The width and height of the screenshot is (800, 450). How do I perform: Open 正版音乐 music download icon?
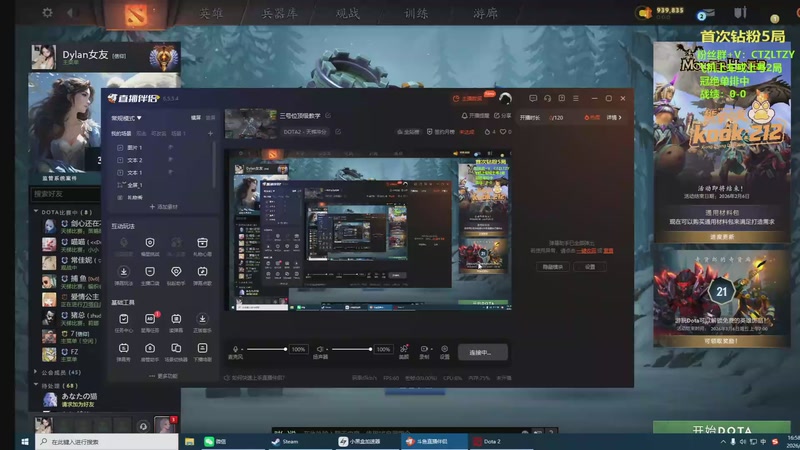coord(203,319)
